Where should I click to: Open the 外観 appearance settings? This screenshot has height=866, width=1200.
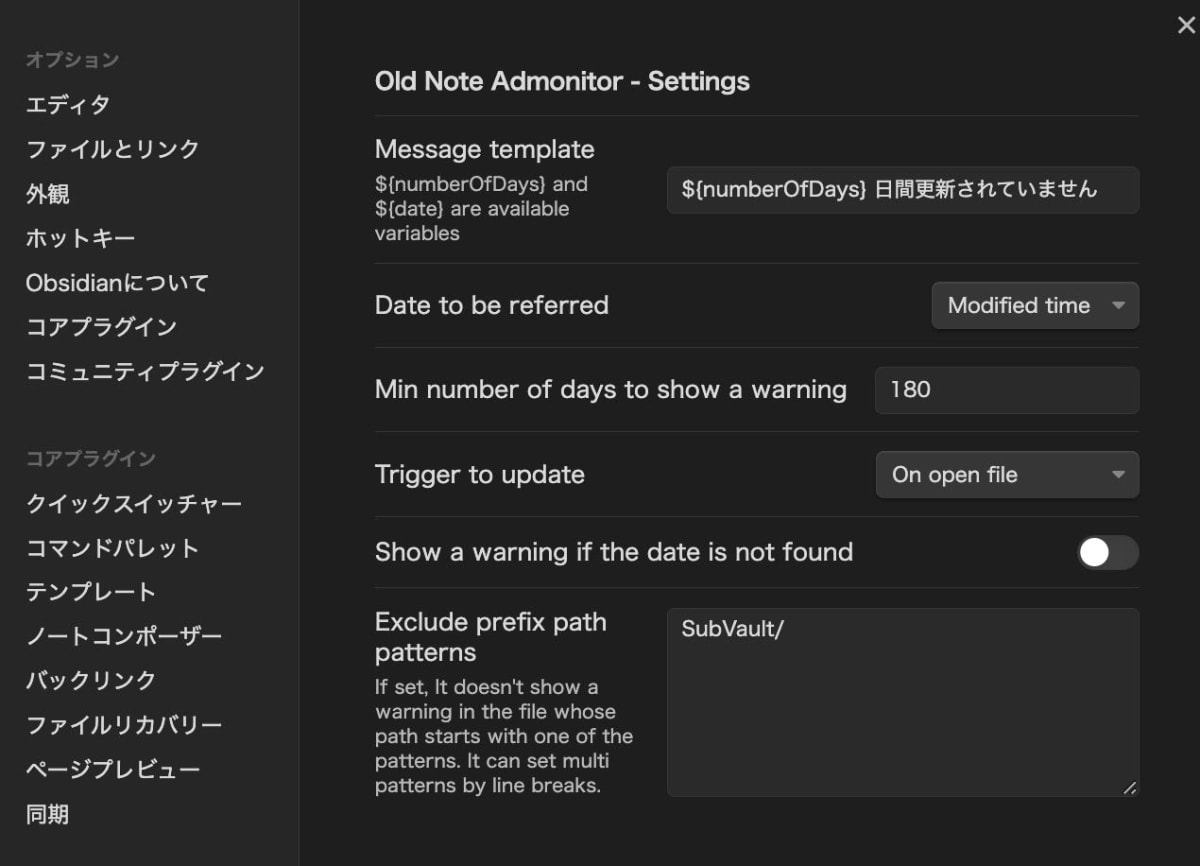click(47, 194)
